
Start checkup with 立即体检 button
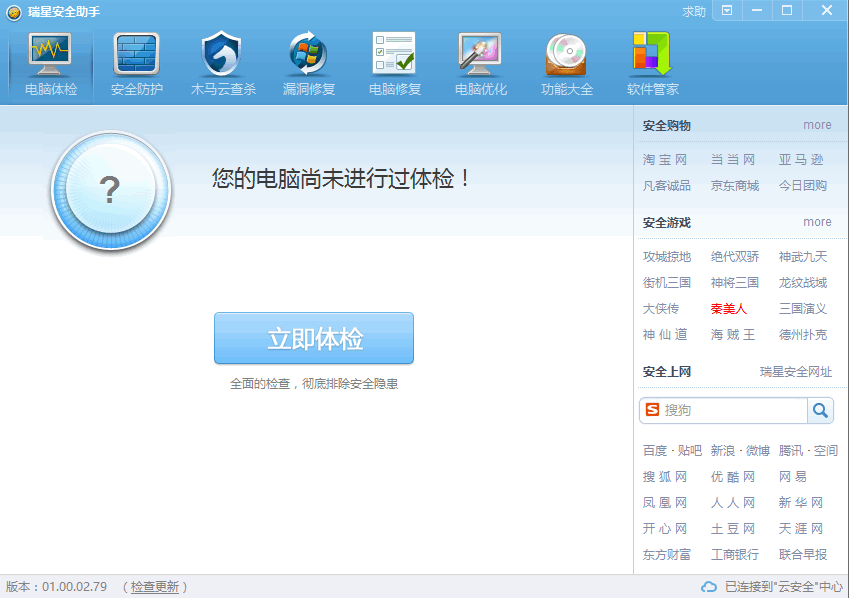(314, 339)
